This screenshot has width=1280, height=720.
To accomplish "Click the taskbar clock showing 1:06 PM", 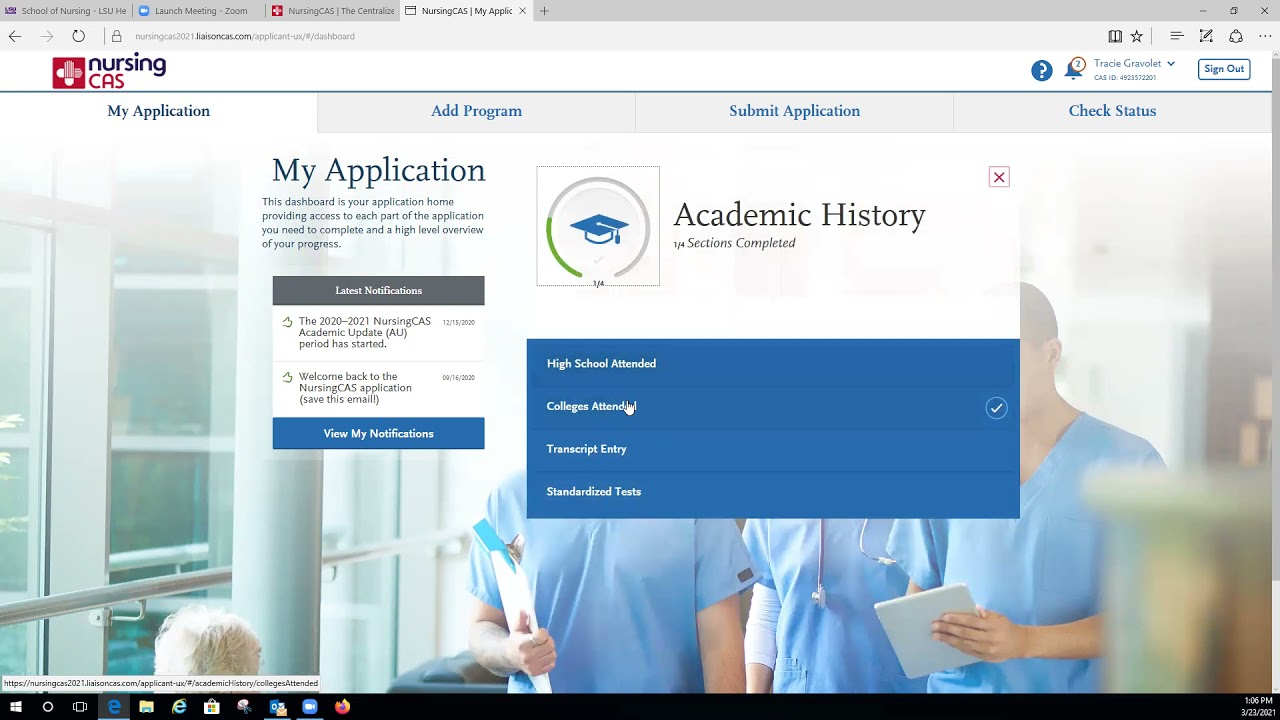I will 1258,706.
